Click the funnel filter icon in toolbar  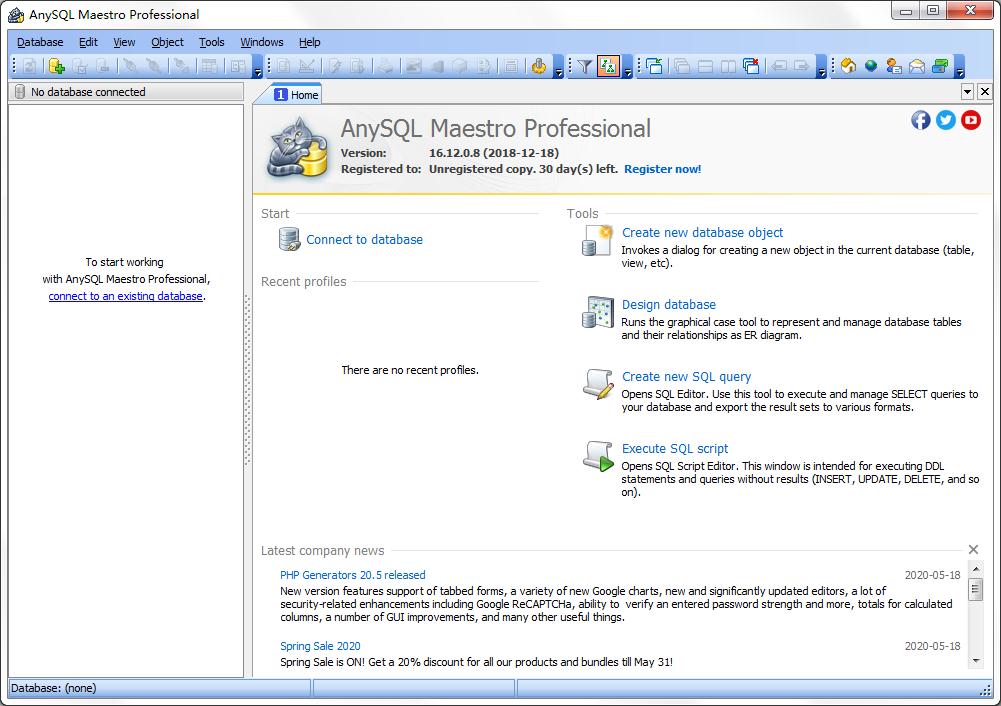(585, 67)
